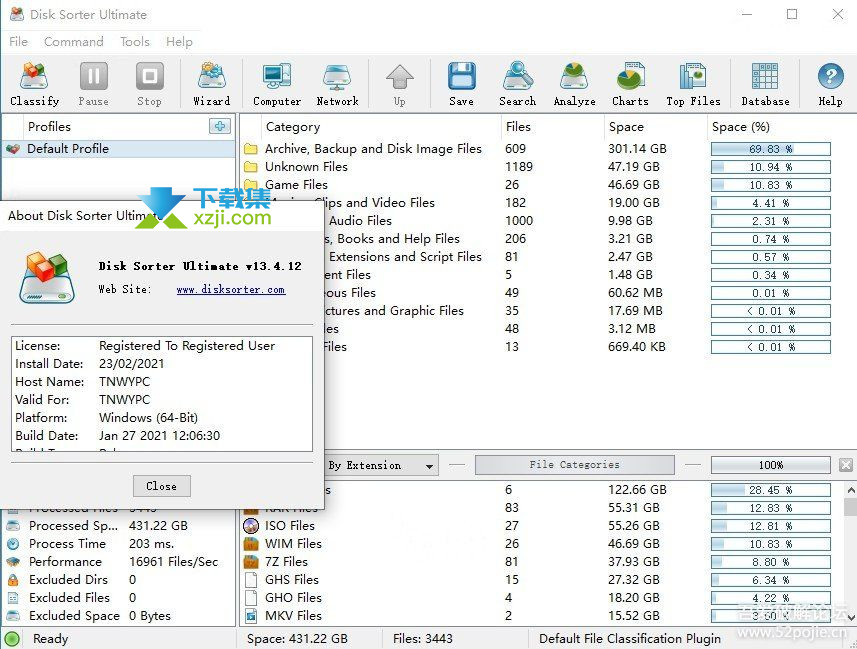Click the Unknown Files folder icon
The height and width of the screenshot is (649, 857).
click(251, 167)
